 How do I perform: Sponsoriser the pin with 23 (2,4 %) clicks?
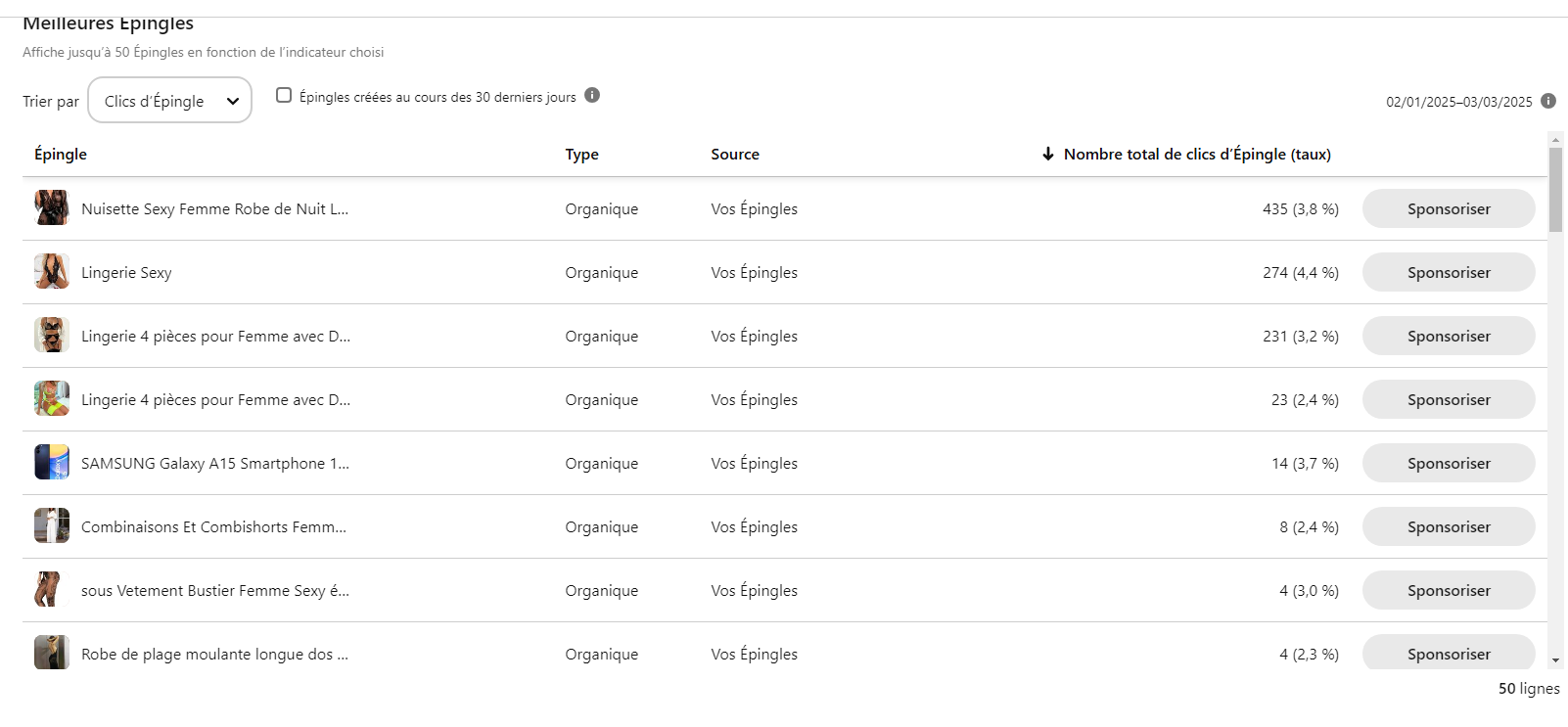[1449, 399]
